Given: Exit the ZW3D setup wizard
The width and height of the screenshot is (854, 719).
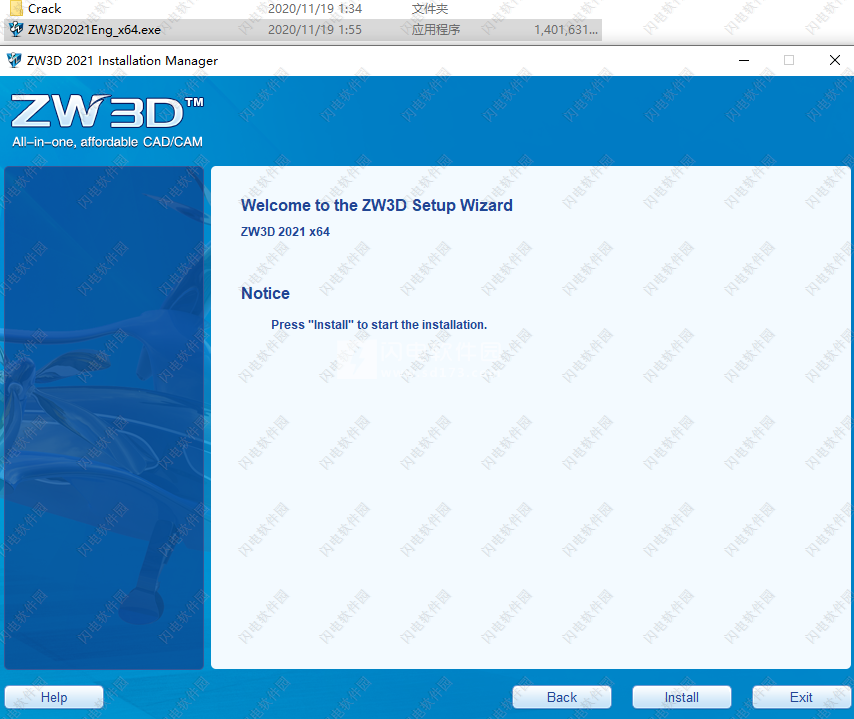Looking at the screenshot, I should pos(801,697).
